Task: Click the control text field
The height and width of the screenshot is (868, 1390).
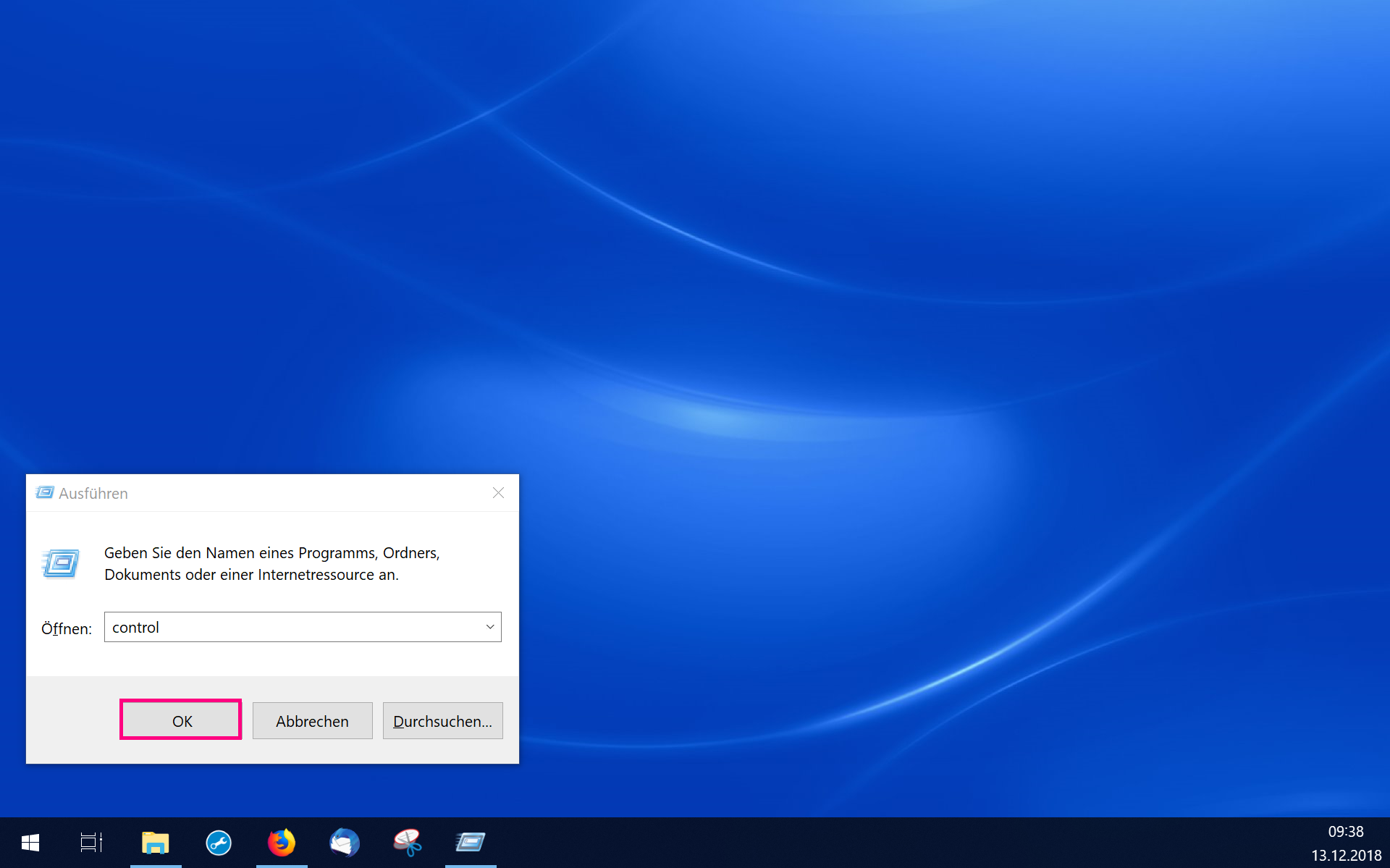Action: 290,627
